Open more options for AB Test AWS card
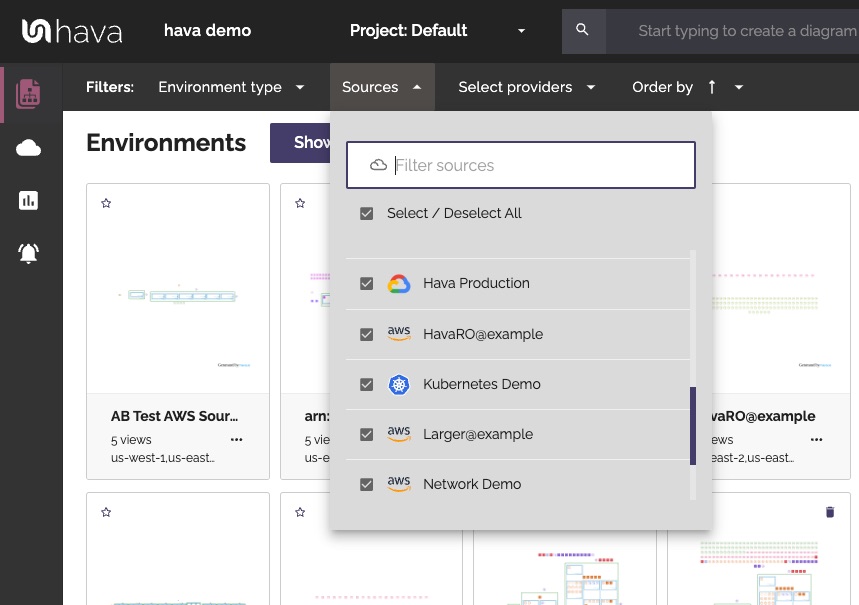The image size is (859, 605). pyautogui.click(x=236, y=439)
